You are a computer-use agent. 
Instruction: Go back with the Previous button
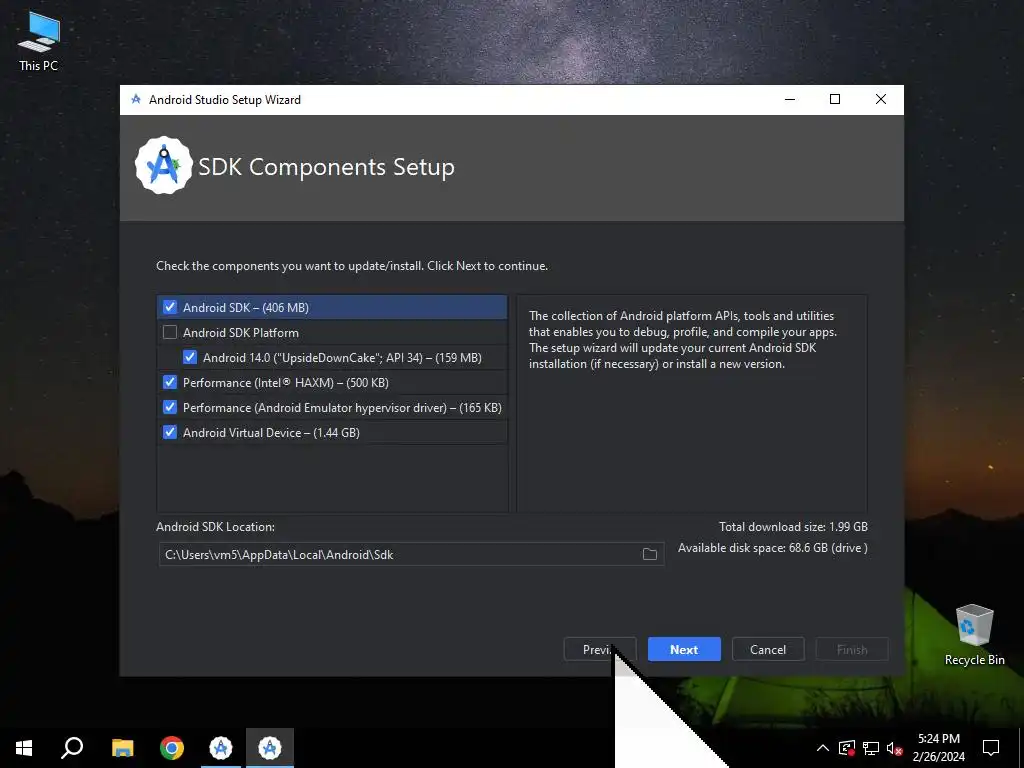pos(600,649)
